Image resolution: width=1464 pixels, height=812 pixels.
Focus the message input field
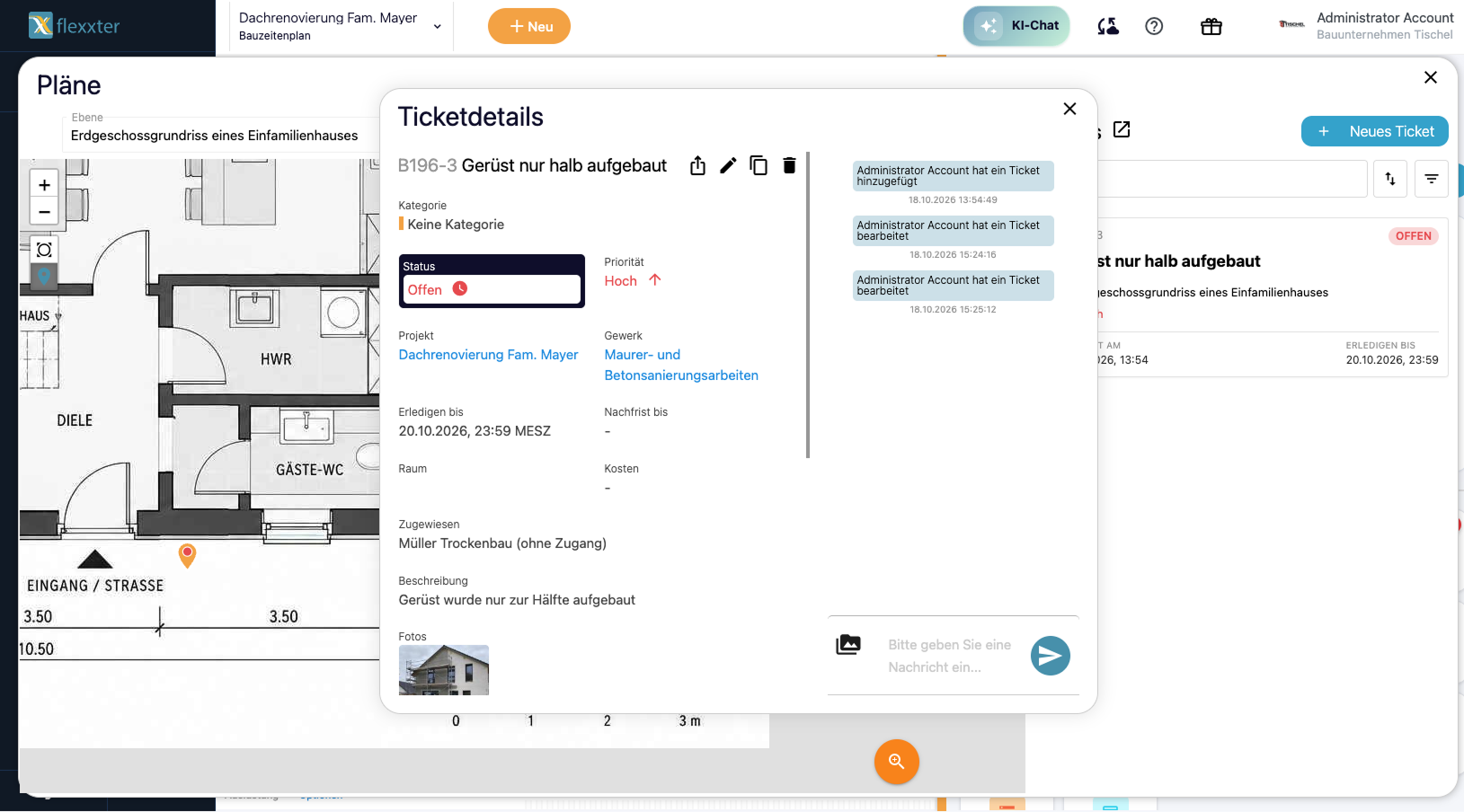coord(953,656)
